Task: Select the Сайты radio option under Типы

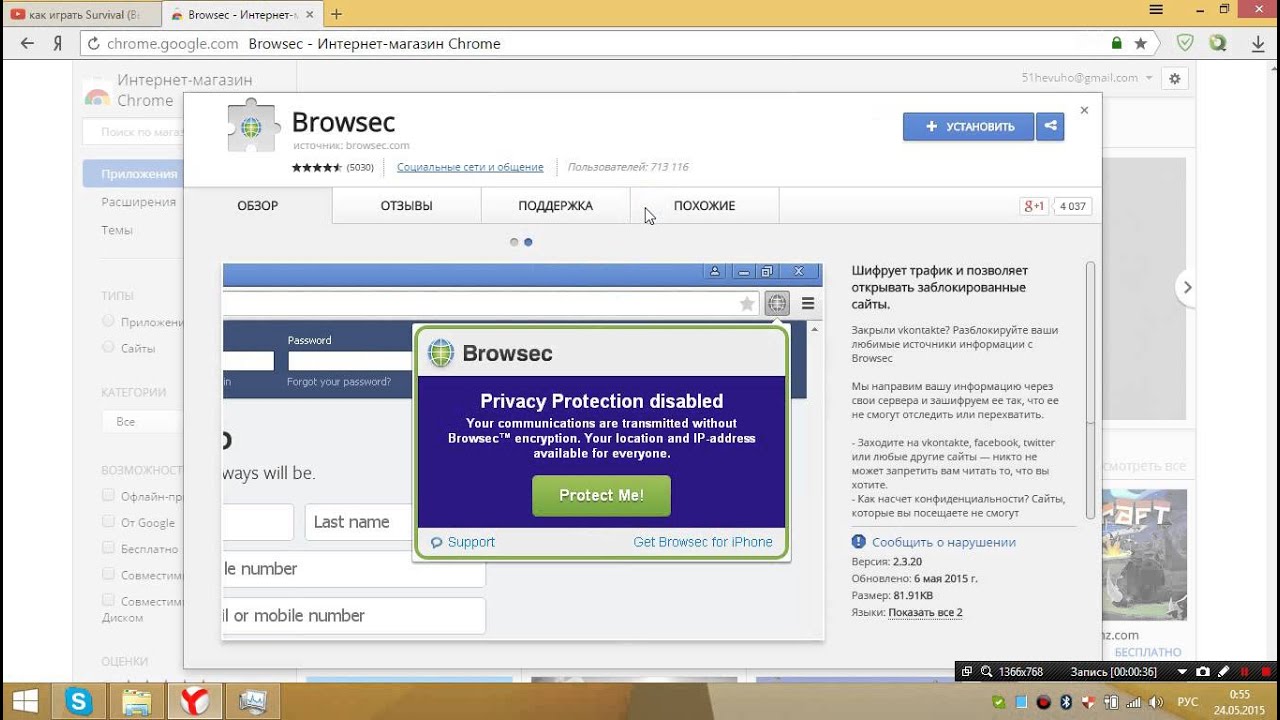Action: coord(108,347)
